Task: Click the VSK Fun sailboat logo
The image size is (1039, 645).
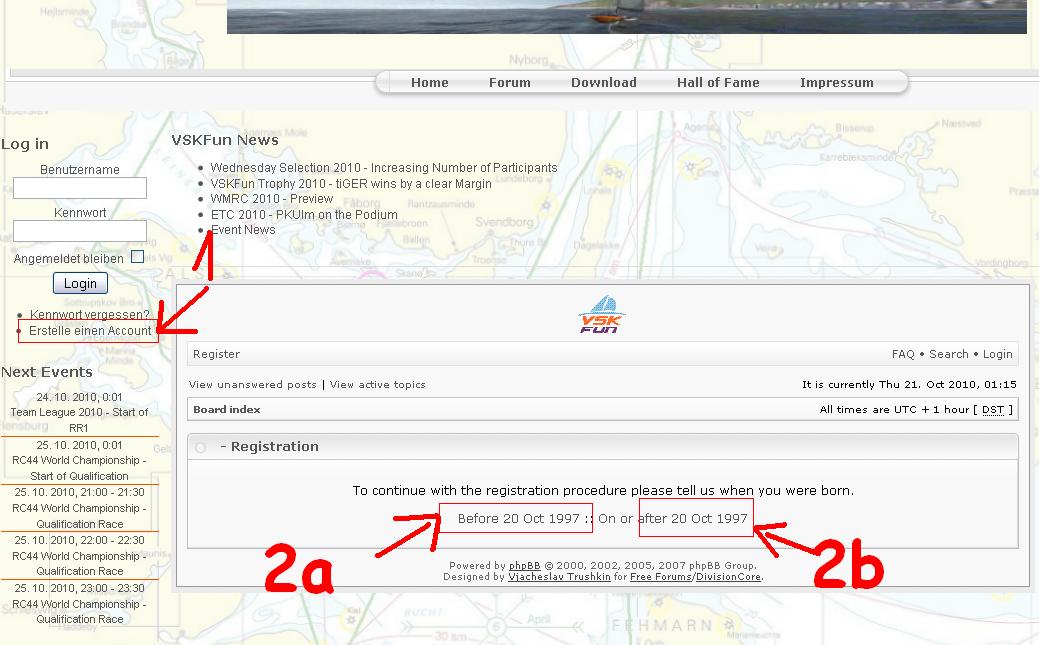Action: [x=600, y=314]
